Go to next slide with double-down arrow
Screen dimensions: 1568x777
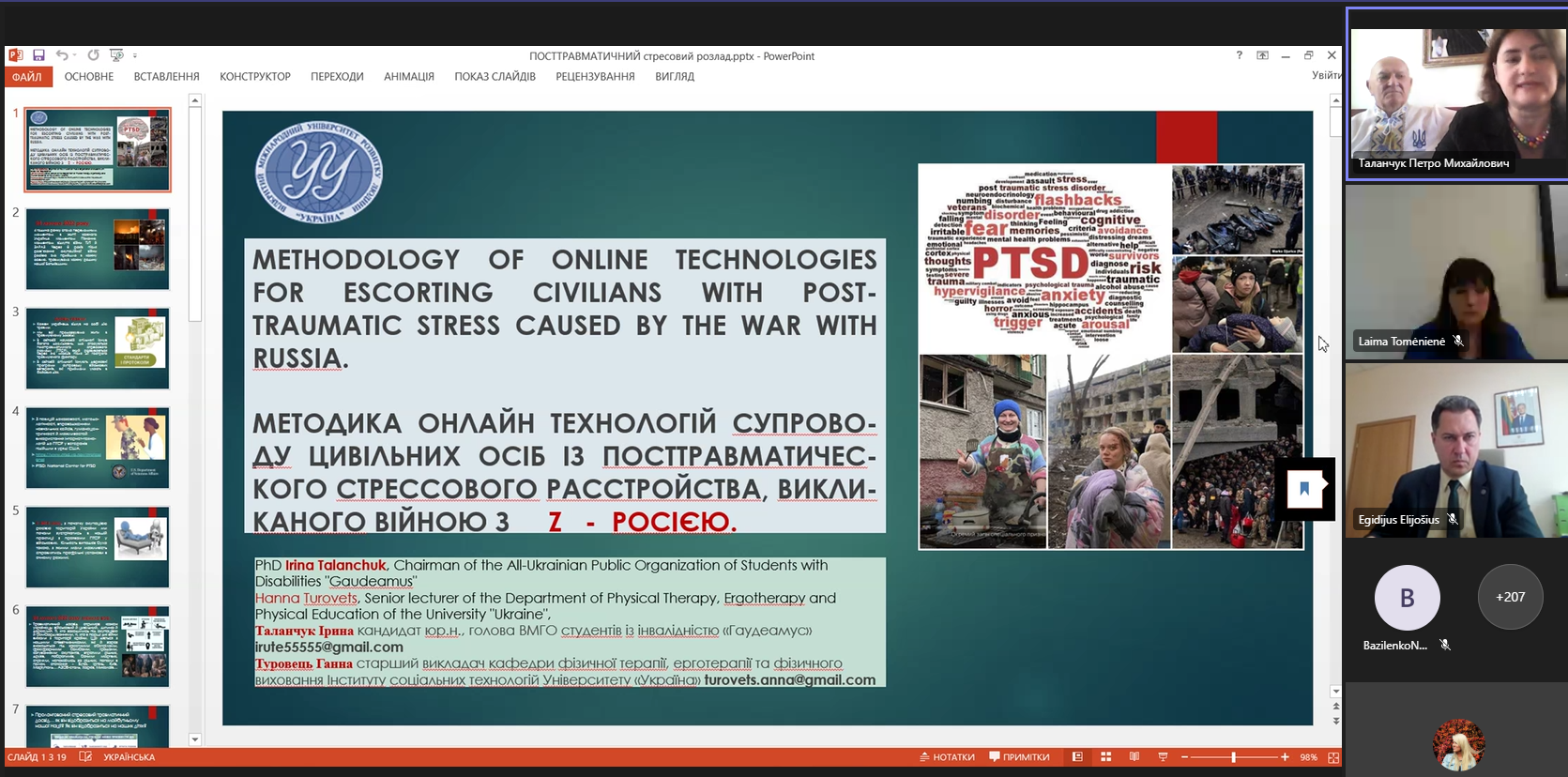tap(1335, 721)
